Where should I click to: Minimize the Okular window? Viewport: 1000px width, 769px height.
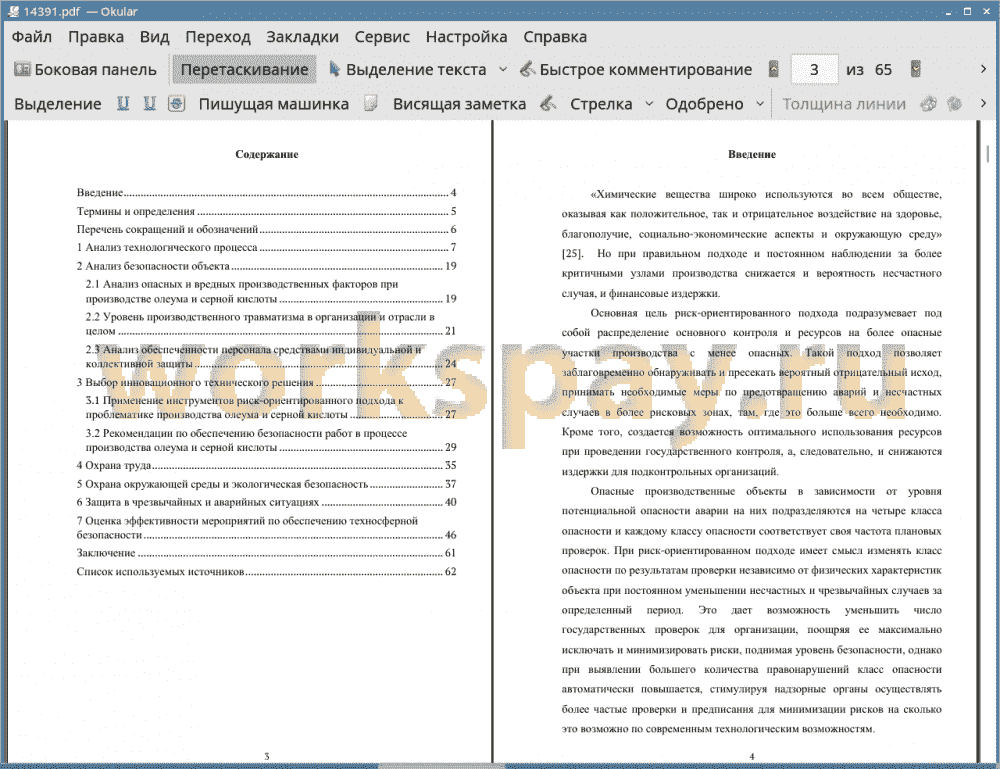tap(948, 12)
